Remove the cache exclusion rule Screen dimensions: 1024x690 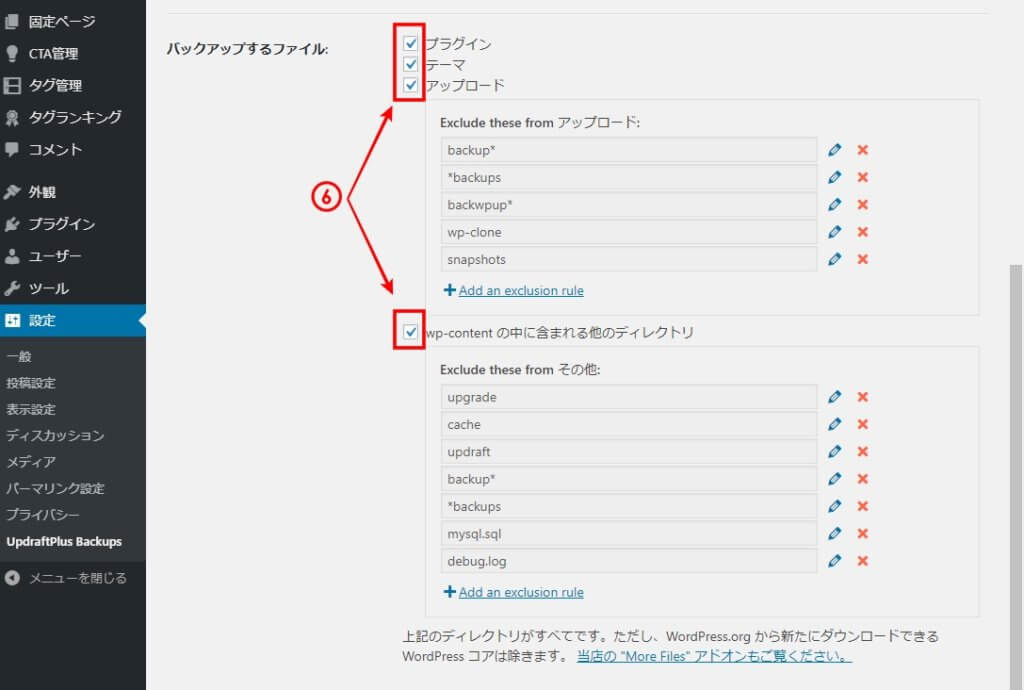[x=862, y=424]
